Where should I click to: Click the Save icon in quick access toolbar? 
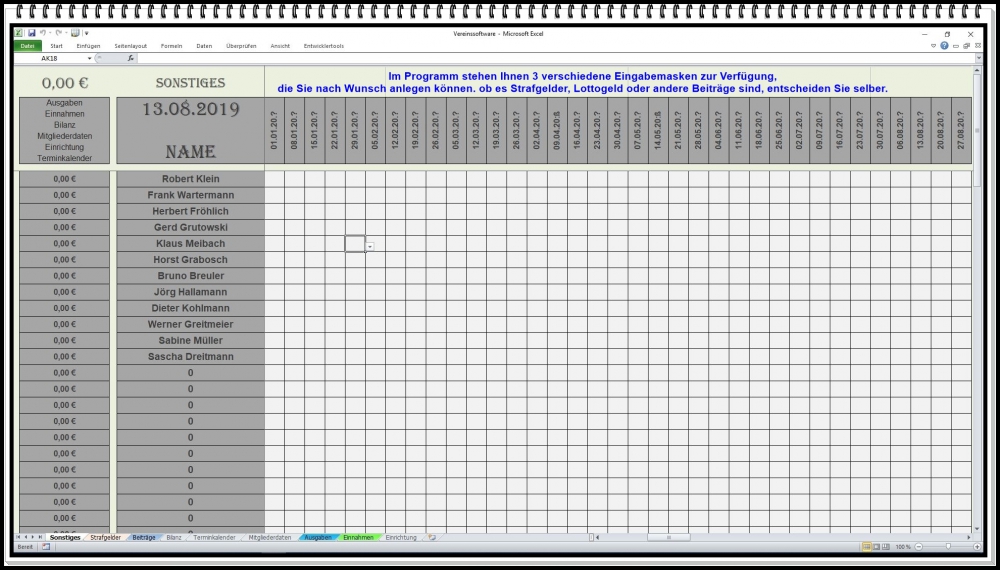[32, 33]
